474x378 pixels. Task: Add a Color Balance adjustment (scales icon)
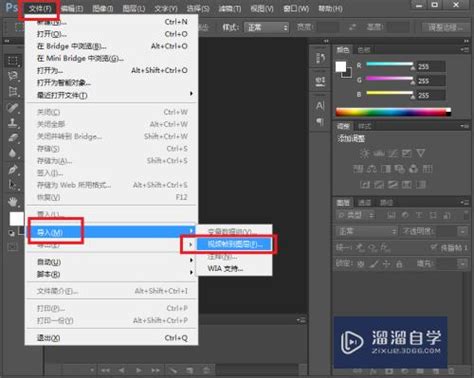(x=372, y=169)
